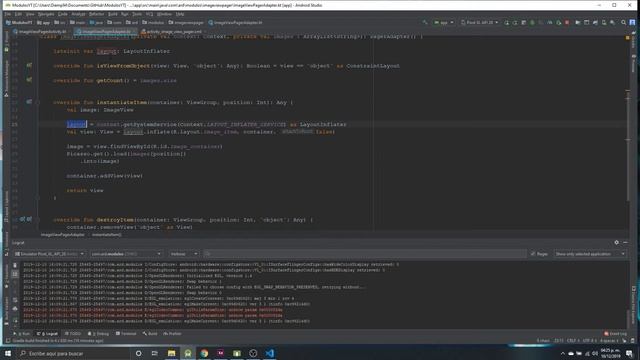Open the Logcat emulator device dropdown
The height and width of the screenshot is (360, 640).
point(49,254)
